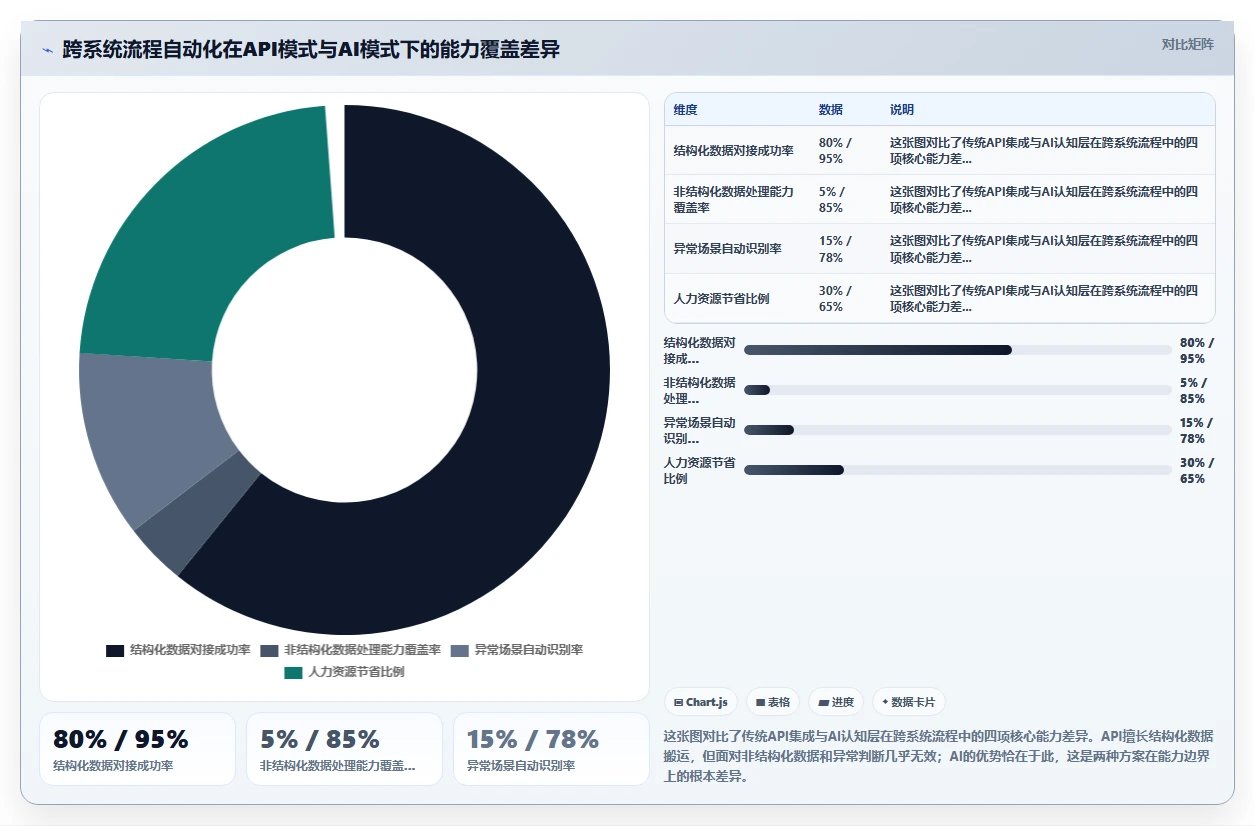This screenshot has height=826, width=1255.
Task: Click the progress bar for 异常场景自动识别…
Action: pyautogui.click(x=958, y=430)
